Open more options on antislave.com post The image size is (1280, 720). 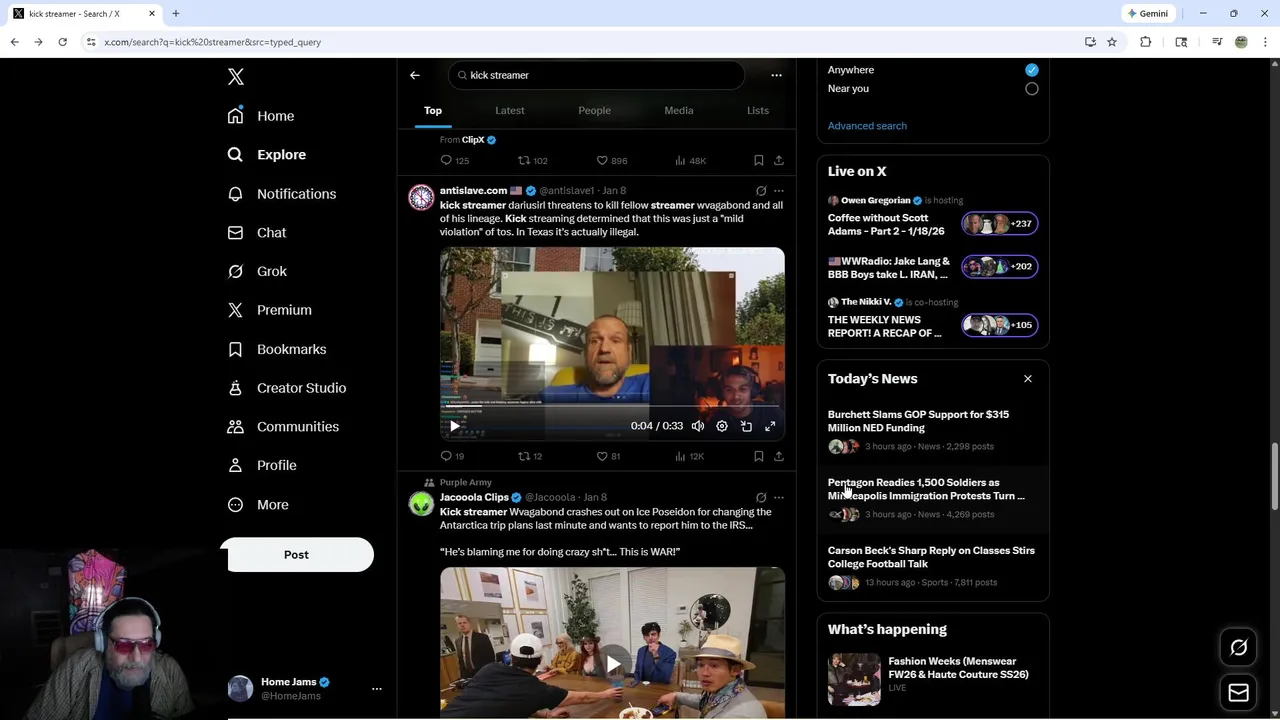778,190
